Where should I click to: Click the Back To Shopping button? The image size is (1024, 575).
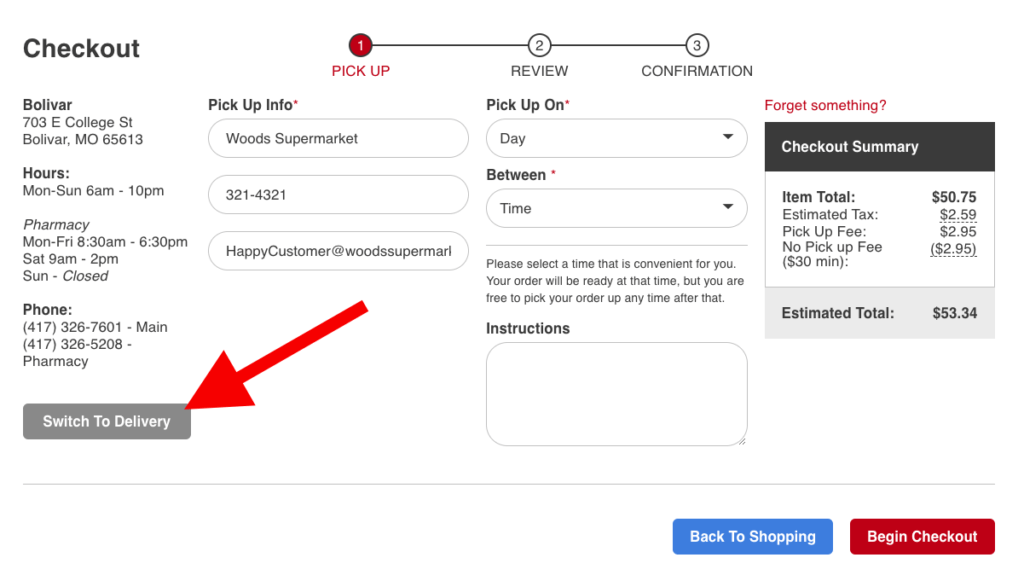[752, 536]
